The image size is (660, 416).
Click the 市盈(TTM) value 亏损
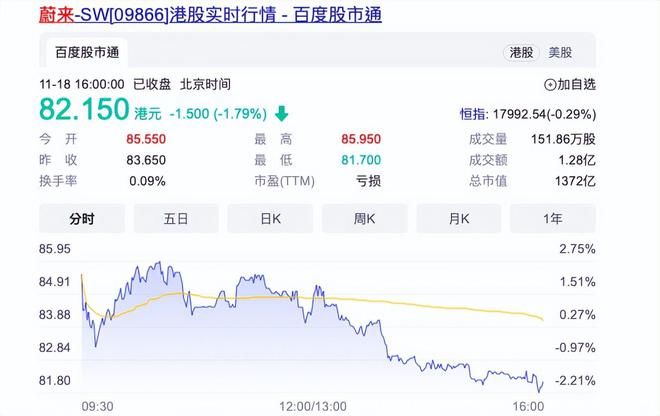368,181
